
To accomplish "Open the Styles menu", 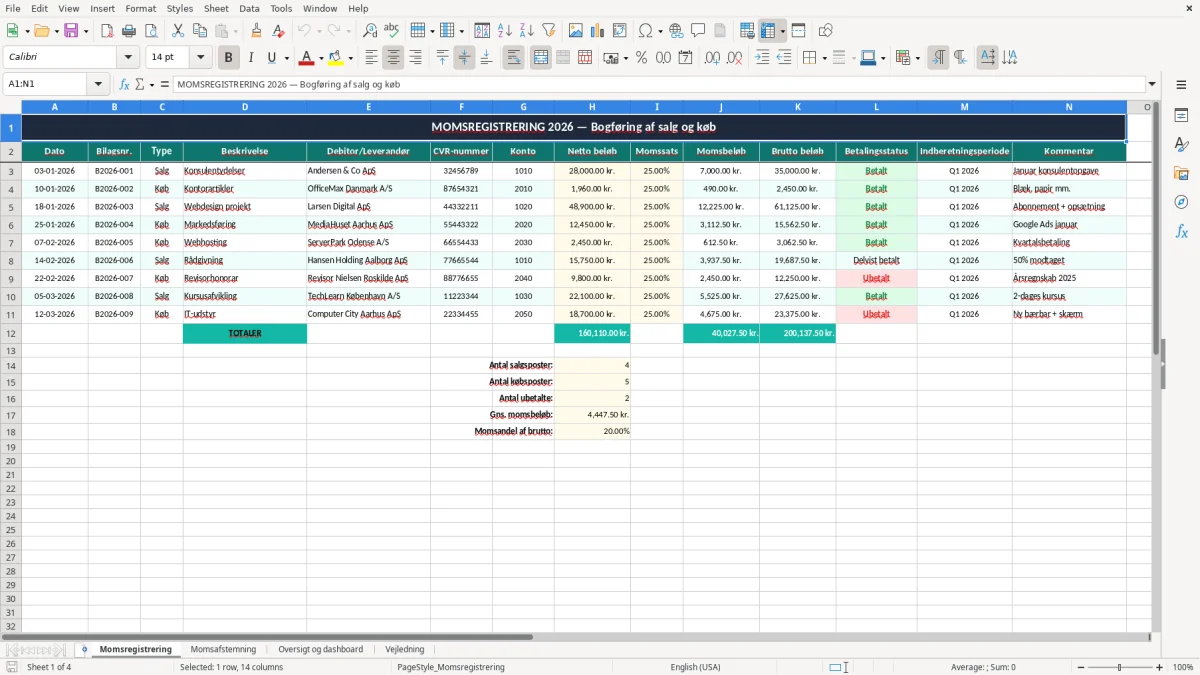I will [180, 8].
